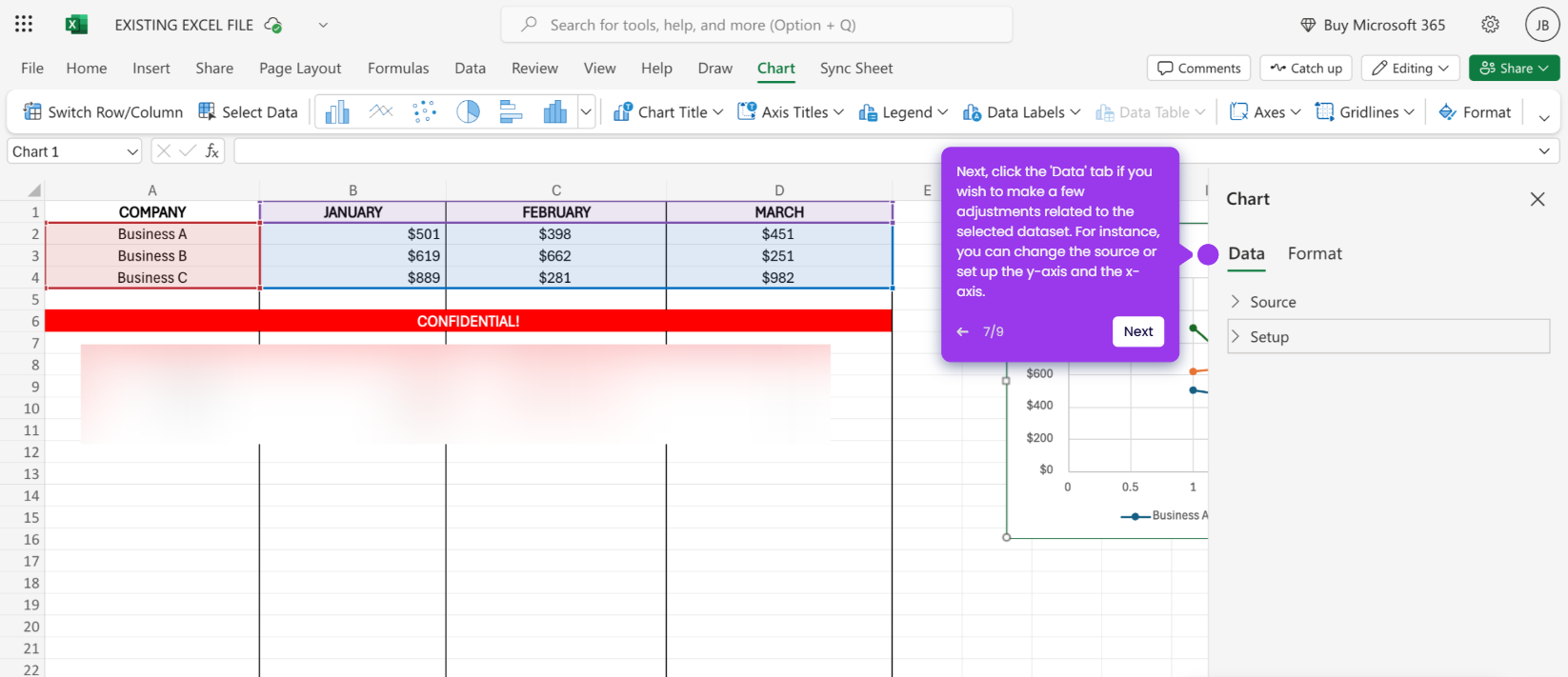
Task: Click the Comments button
Action: [x=1199, y=69]
